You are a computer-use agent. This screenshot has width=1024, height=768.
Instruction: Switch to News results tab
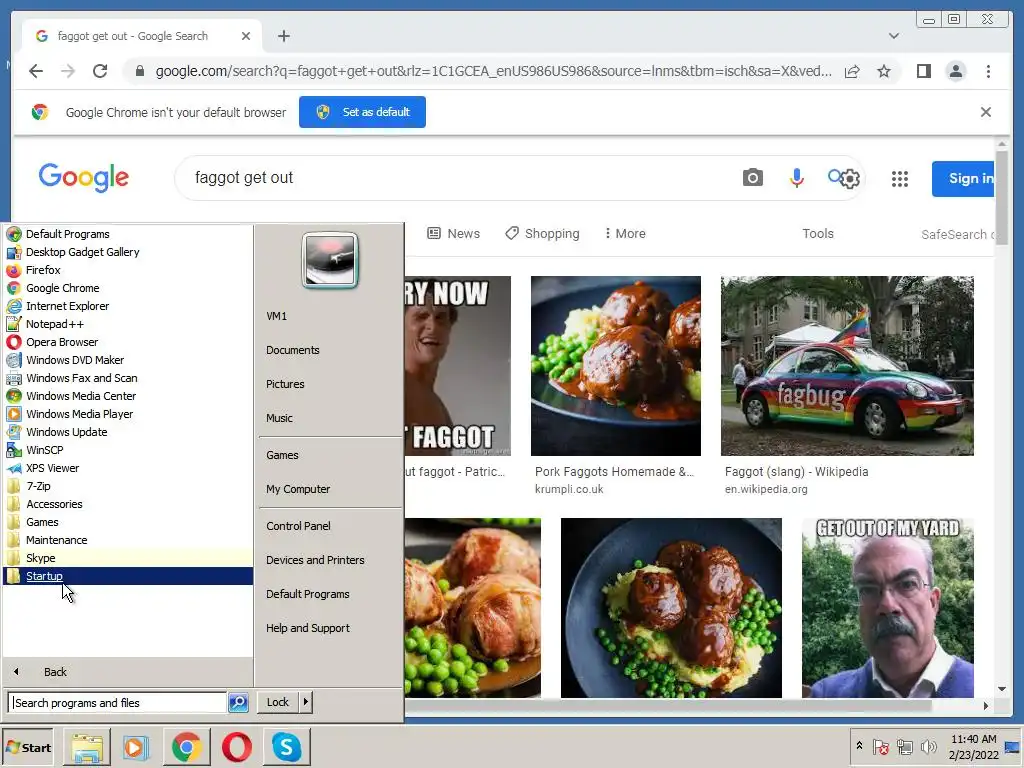click(453, 233)
